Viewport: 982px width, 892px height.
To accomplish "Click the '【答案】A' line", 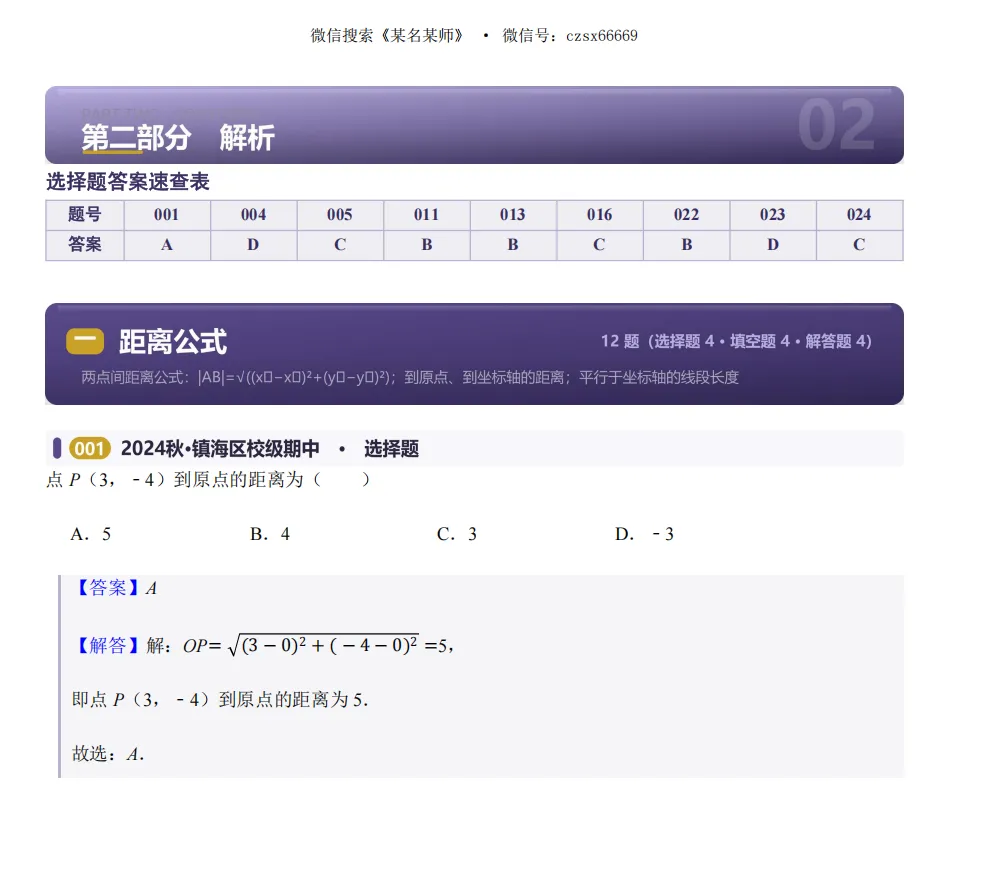I will (x=115, y=588).
